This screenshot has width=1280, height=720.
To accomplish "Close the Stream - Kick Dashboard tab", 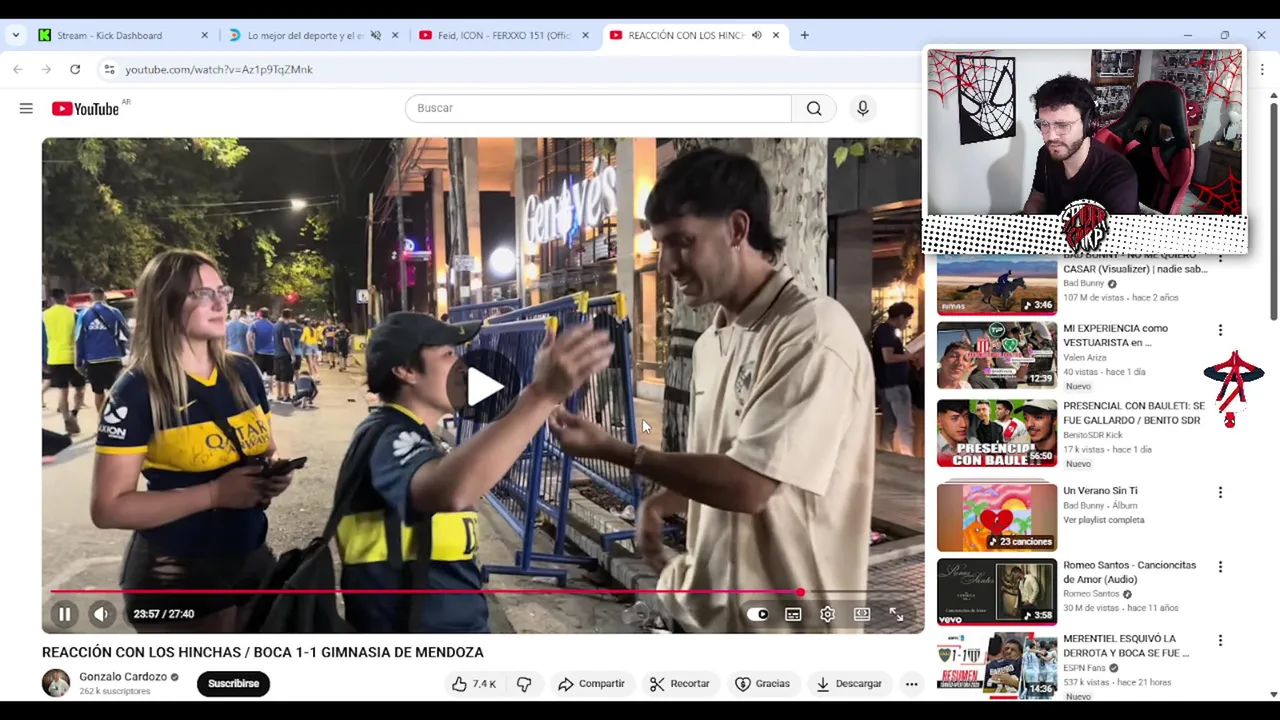I will click(204, 35).
